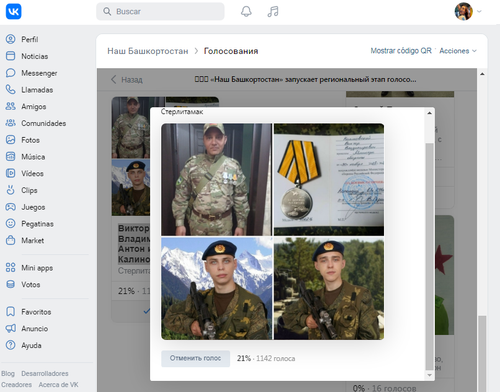Click the Vídeos play icon
This screenshot has width=500, height=392.
pyautogui.click(x=11, y=173)
